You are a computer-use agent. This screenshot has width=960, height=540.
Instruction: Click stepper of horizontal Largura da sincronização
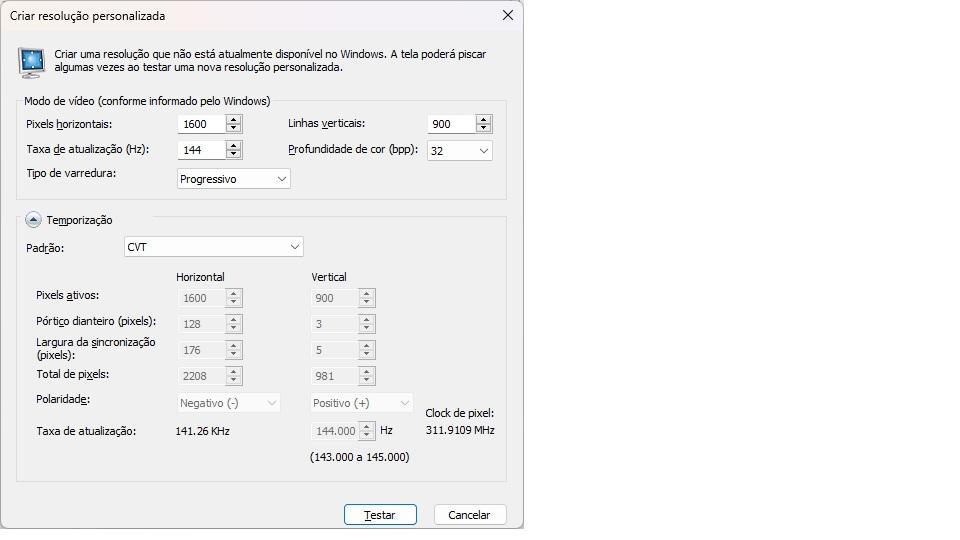click(x=233, y=350)
